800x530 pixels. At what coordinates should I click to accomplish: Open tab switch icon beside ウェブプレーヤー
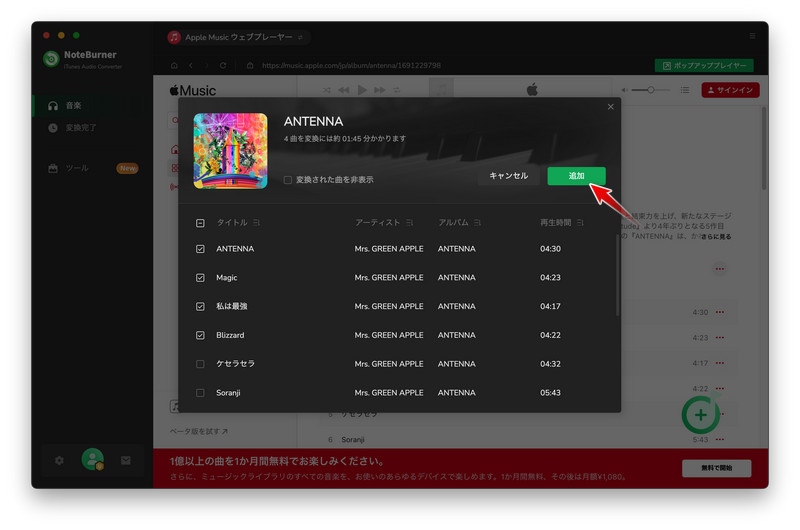pos(301,37)
